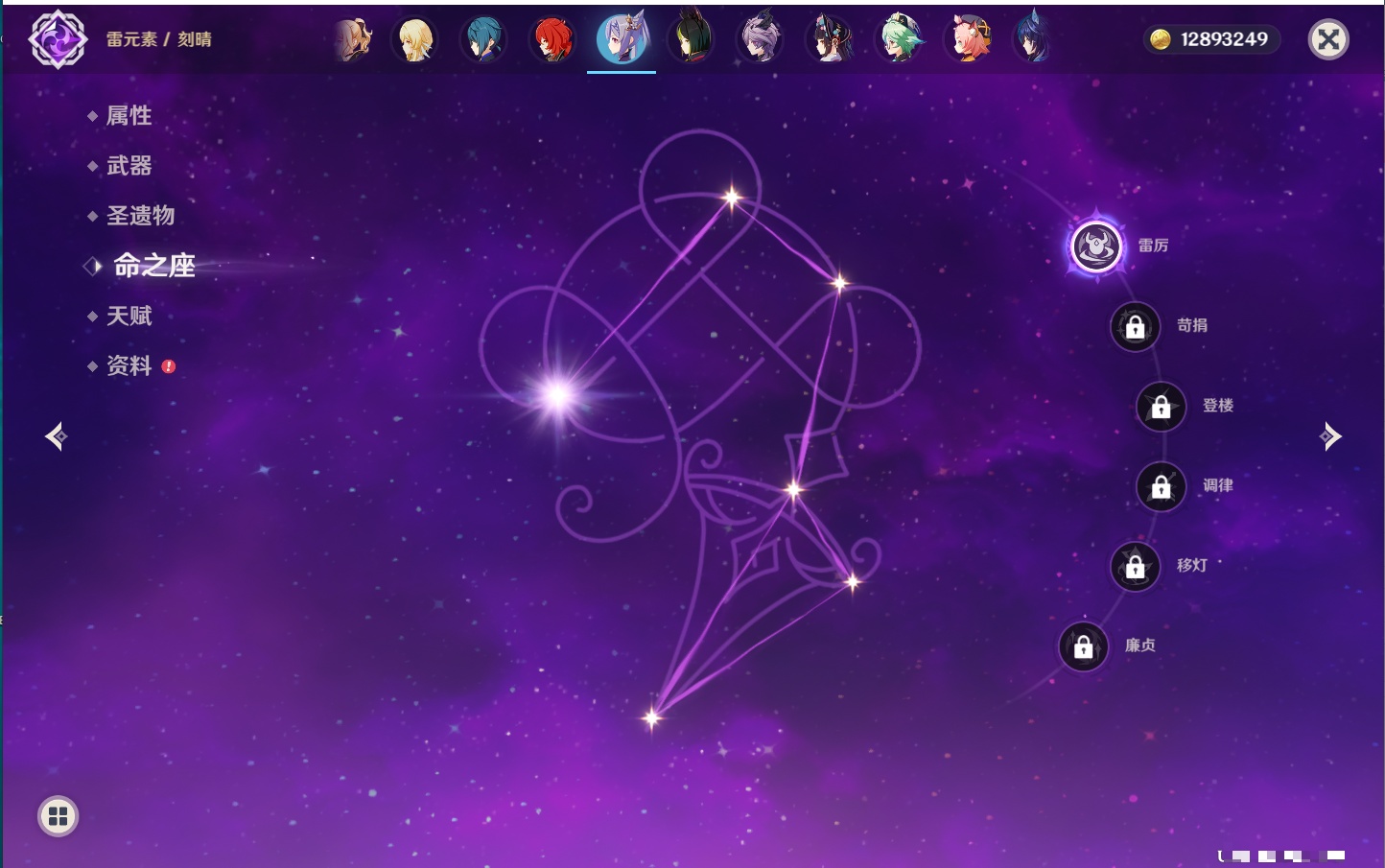
Task: Select the dark-blue-haired character portrait
Action: pos(1032,38)
